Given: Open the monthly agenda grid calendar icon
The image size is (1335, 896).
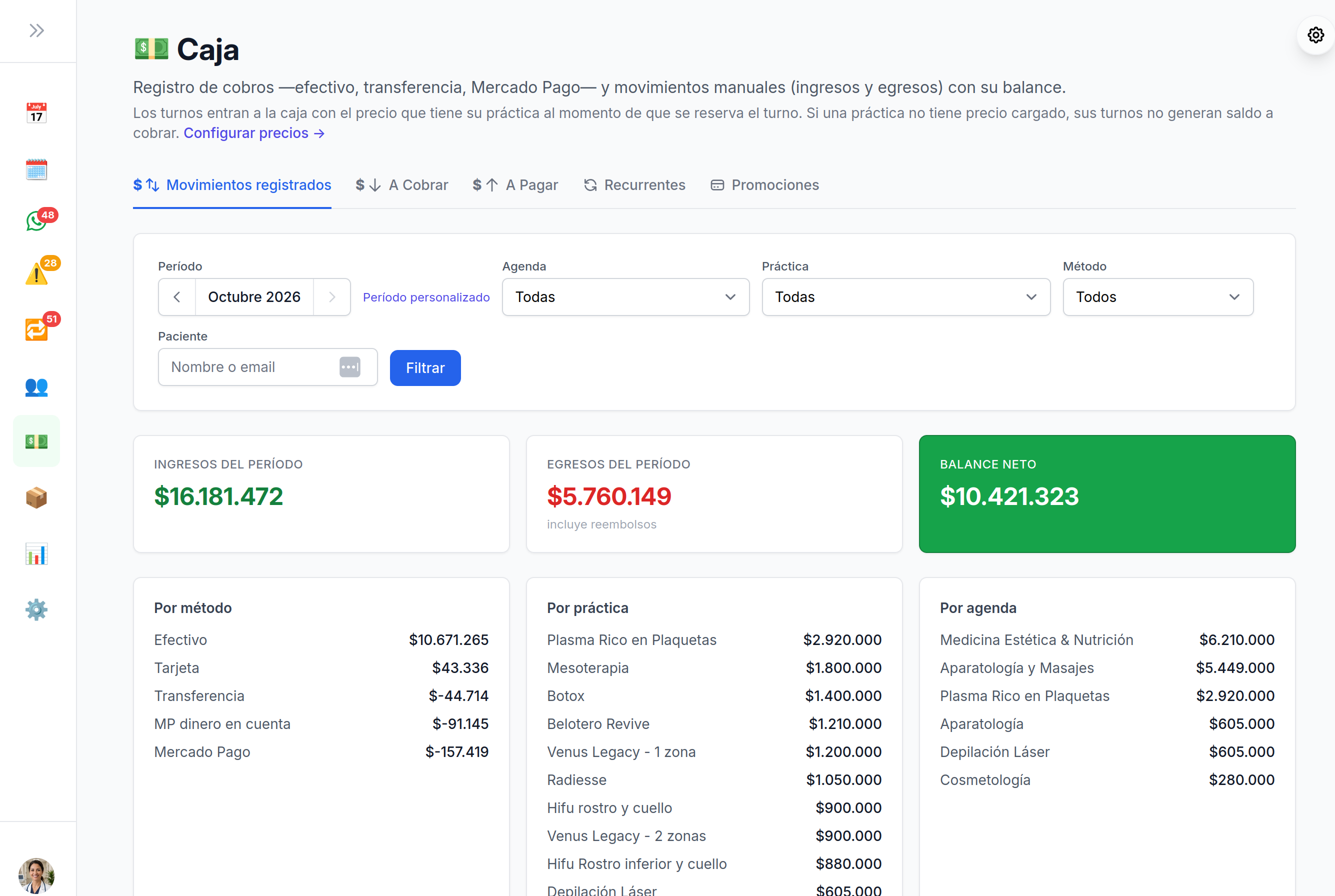Looking at the screenshot, I should [x=36, y=169].
